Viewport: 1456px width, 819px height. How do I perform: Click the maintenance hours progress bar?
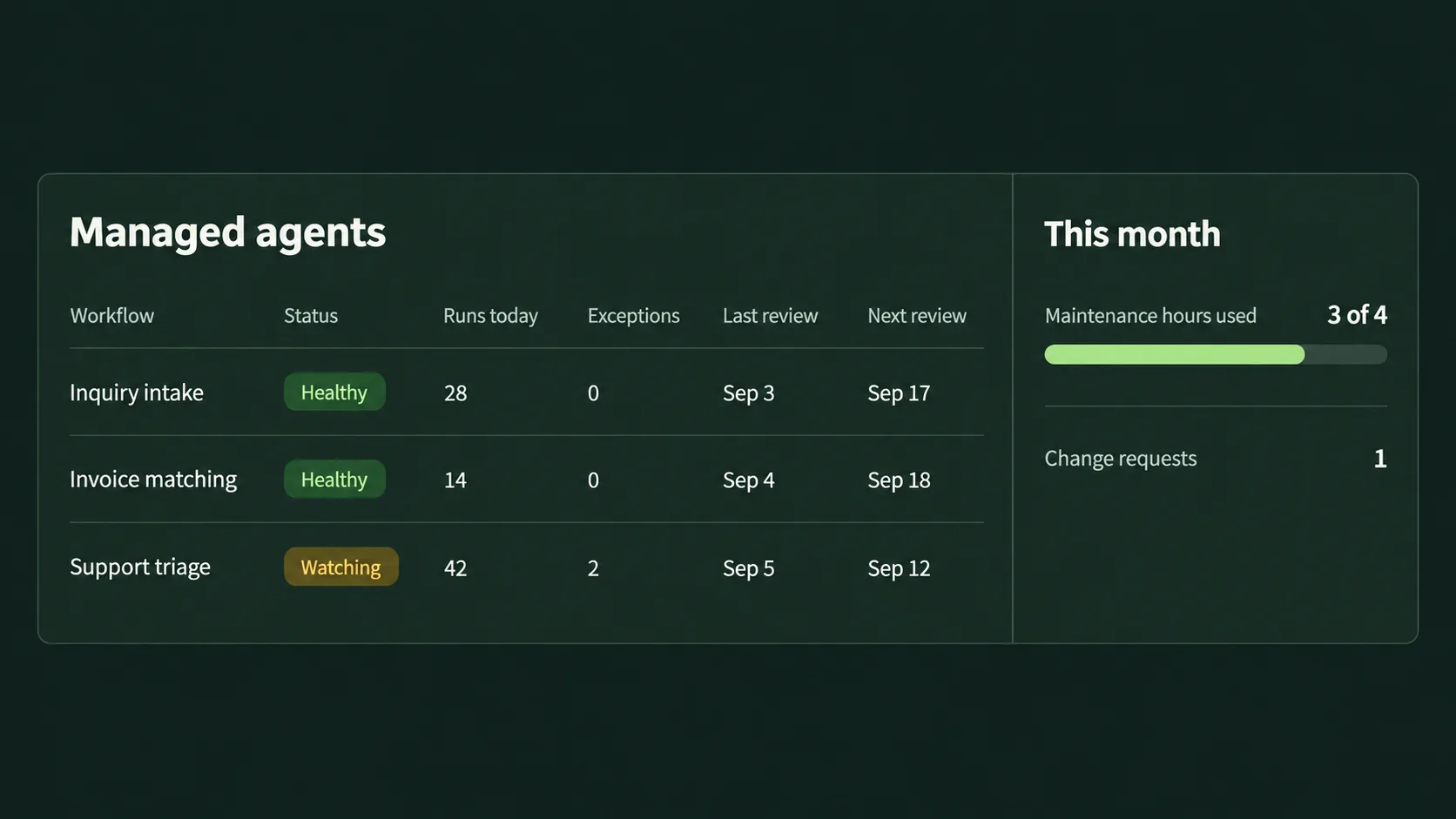coord(1216,354)
